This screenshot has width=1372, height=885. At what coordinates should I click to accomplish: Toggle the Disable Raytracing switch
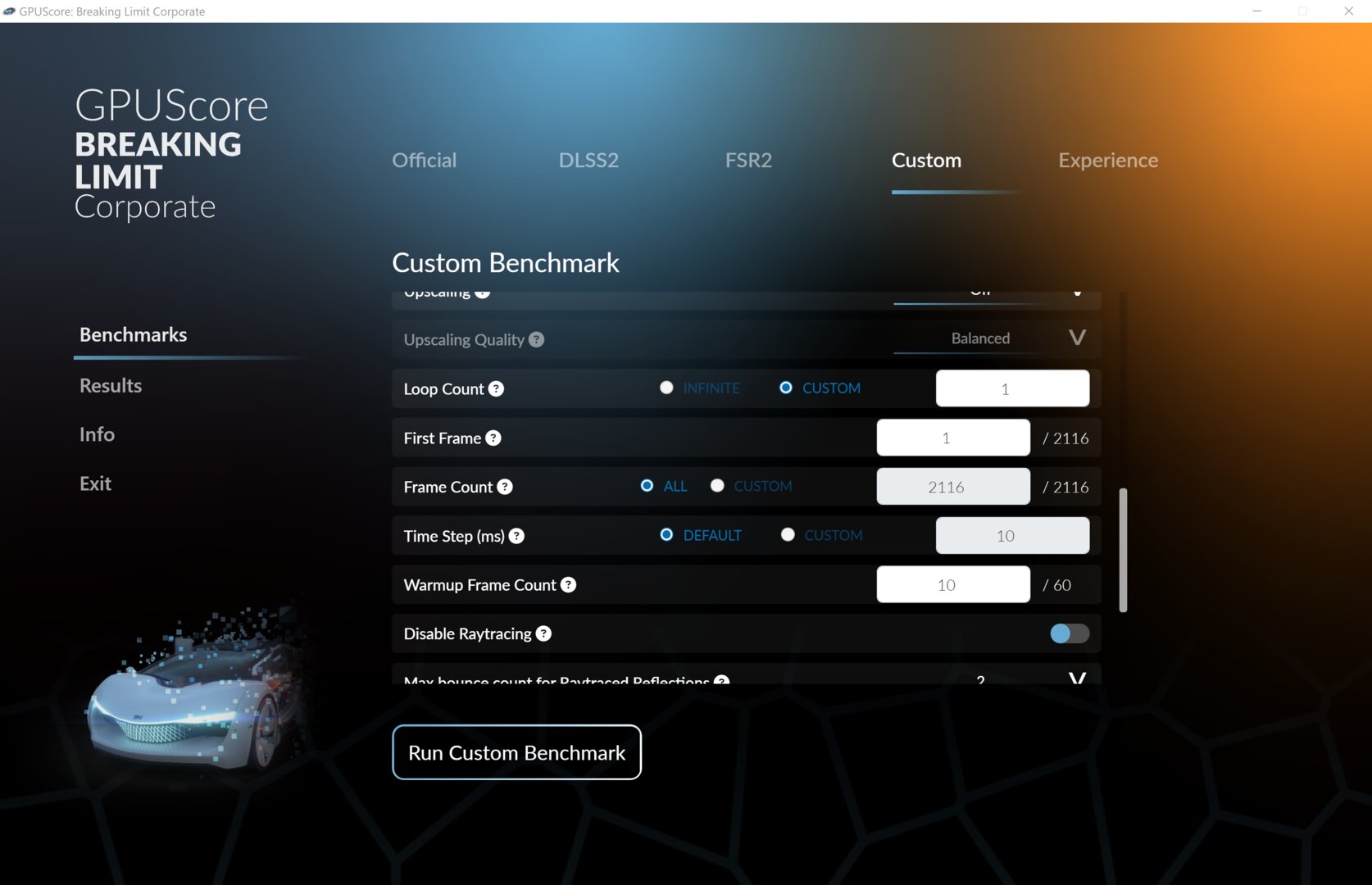click(x=1070, y=633)
